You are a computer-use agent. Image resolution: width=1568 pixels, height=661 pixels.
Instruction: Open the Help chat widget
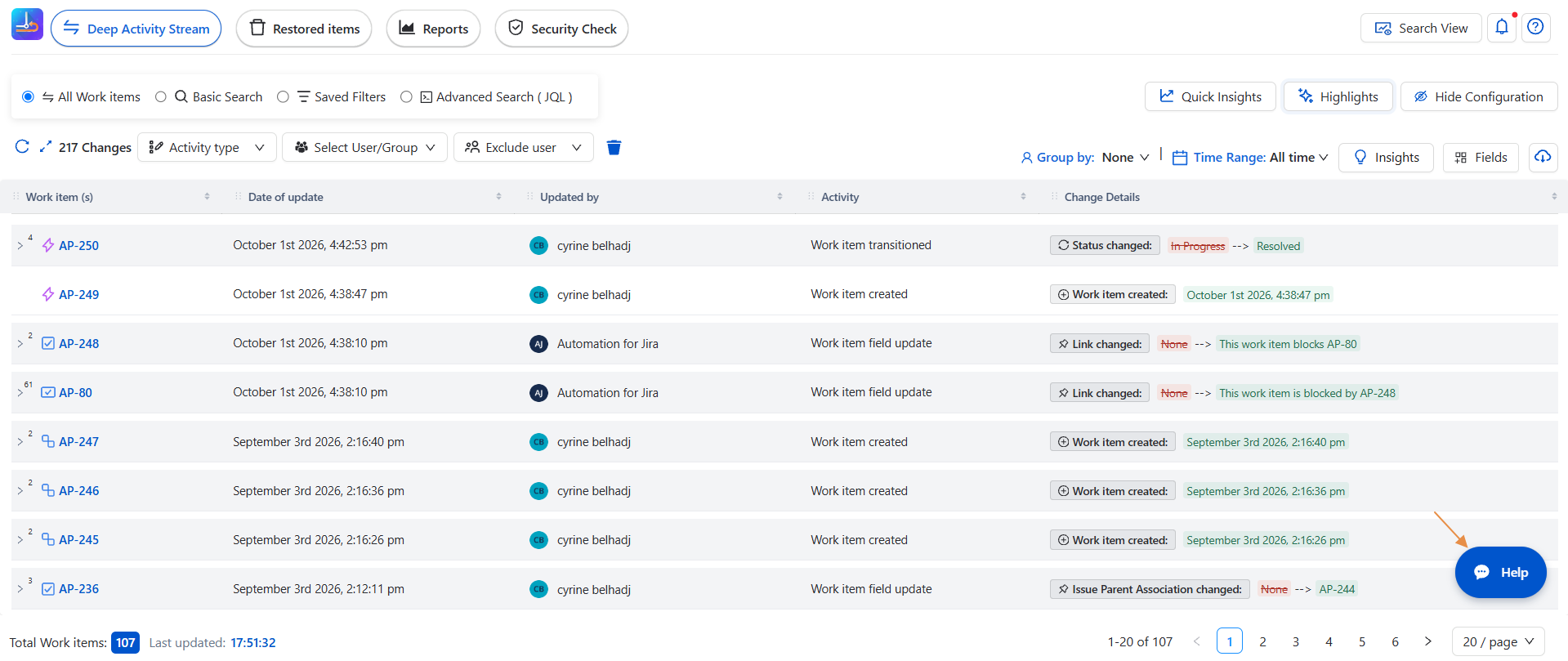[x=1501, y=572]
